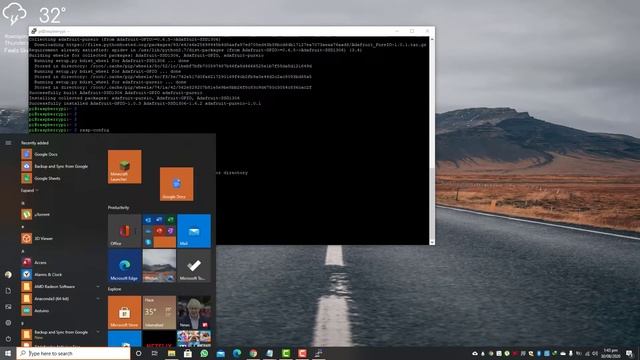Select the Explore group header
This screenshot has height=360, width=640.
[114, 289]
